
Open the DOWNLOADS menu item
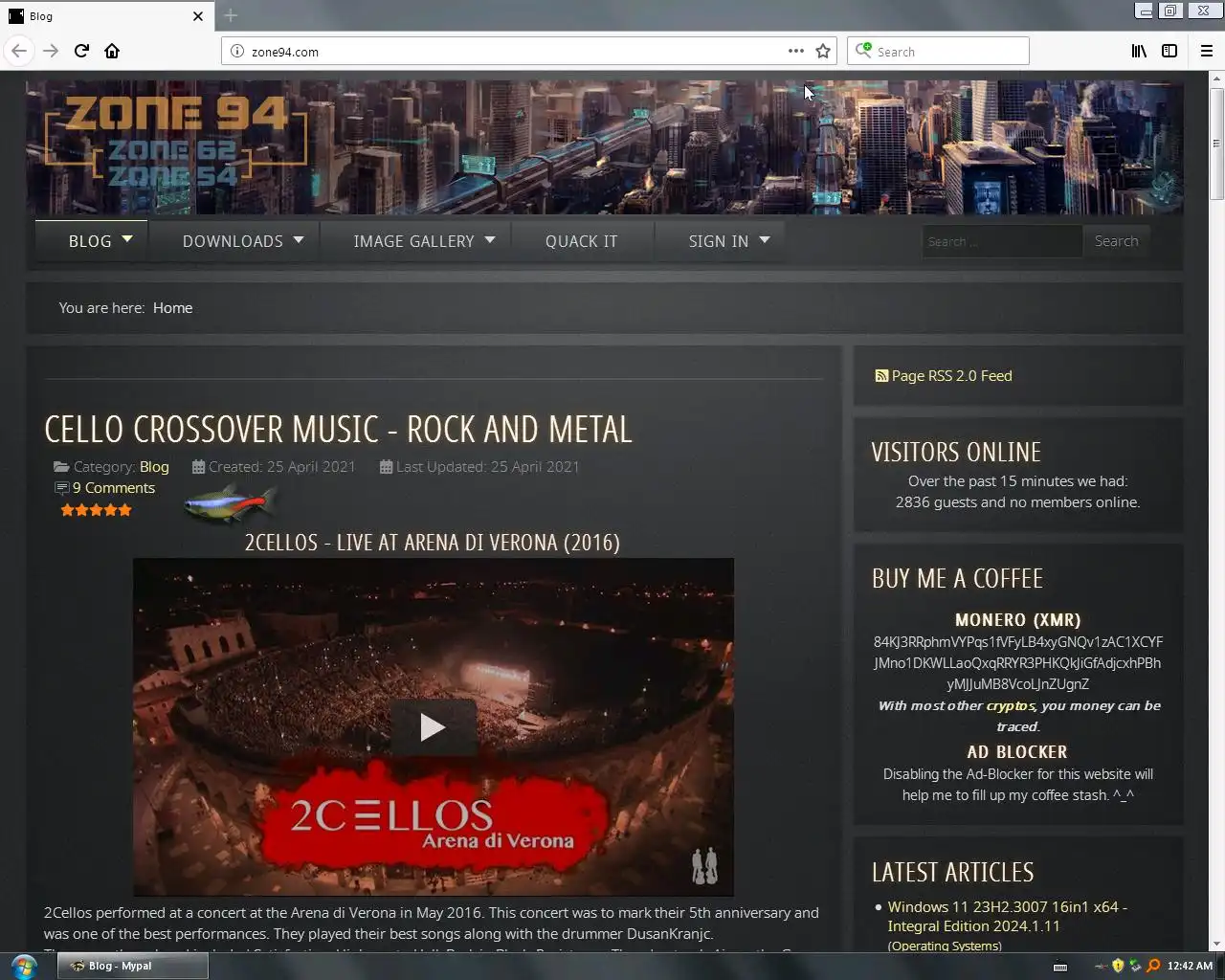coord(233,241)
